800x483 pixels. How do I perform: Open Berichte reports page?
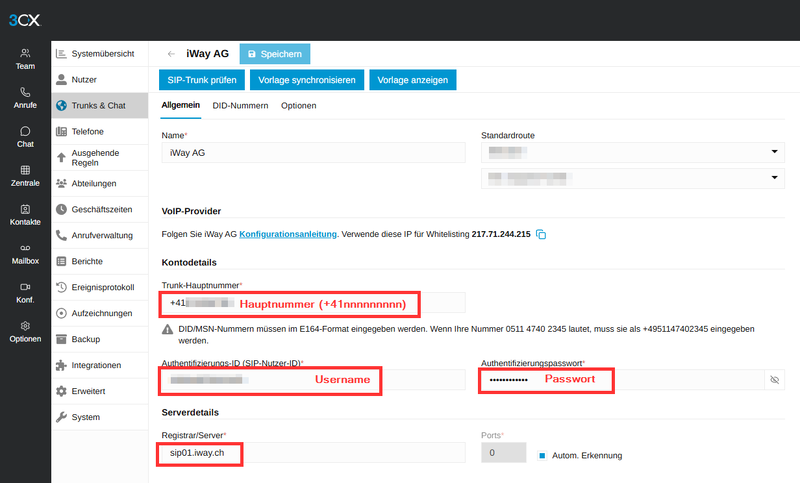click(x=99, y=262)
